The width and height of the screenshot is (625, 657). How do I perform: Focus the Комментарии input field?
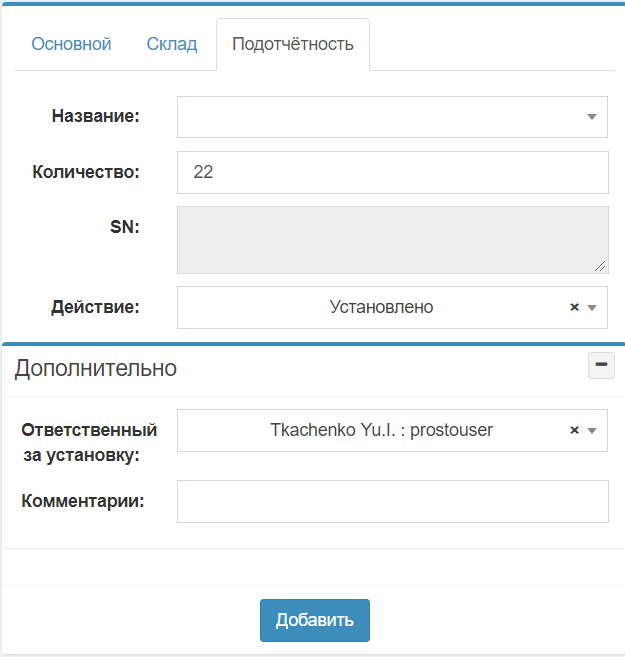click(x=392, y=501)
